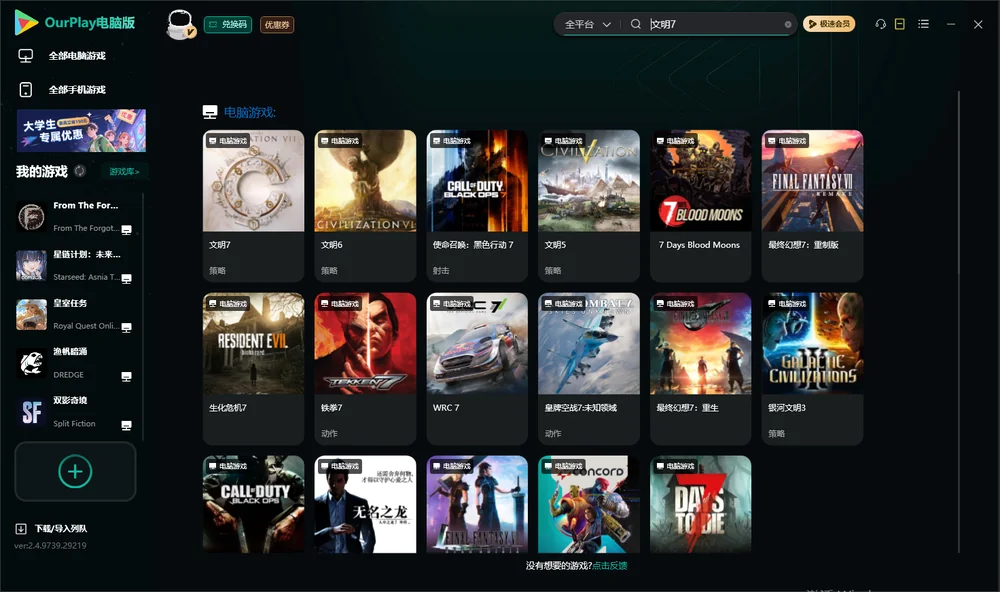Image resolution: width=1000 pixels, height=592 pixels.
Task: Open the 兑换码 redeem code button
Action: click(228, 25)
